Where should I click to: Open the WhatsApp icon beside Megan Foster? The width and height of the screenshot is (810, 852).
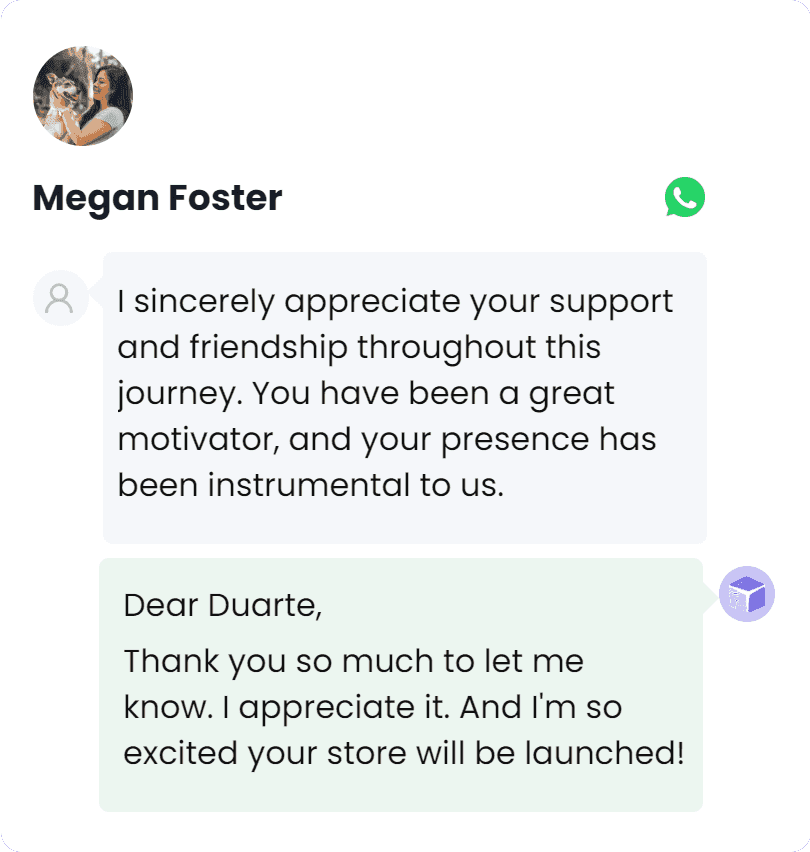coord(685,198)
